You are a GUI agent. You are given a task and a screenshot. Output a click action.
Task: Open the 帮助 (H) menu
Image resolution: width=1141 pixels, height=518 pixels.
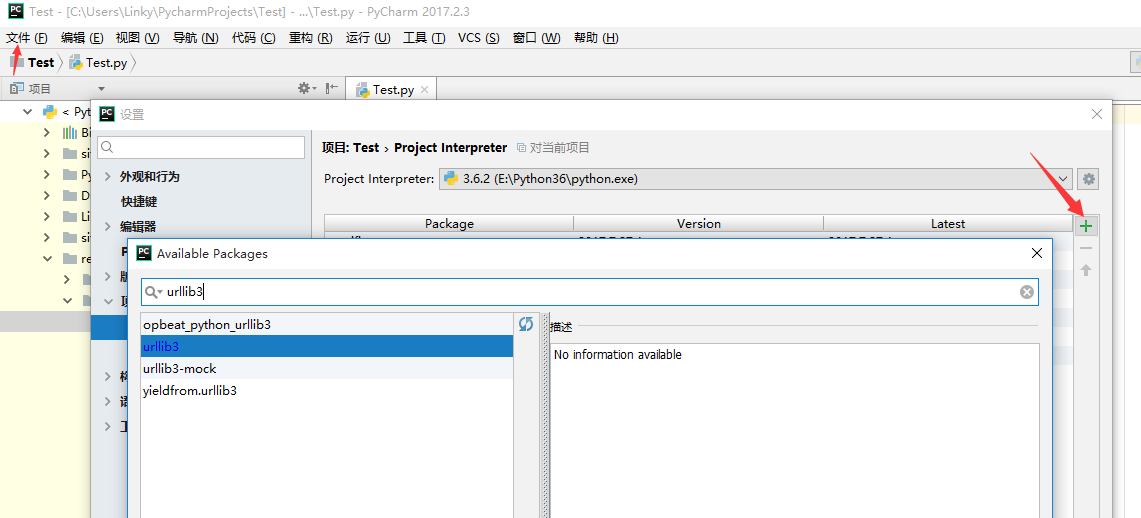pyautogui.click(x=596, y=38)
